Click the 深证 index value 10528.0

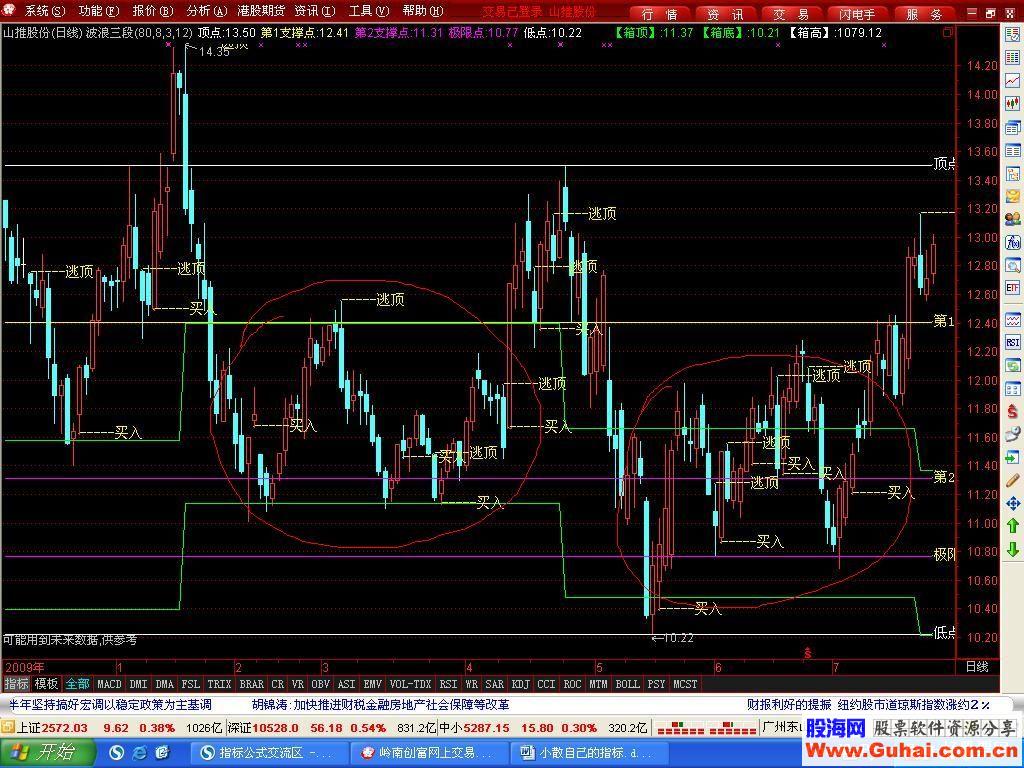point(275,728)
